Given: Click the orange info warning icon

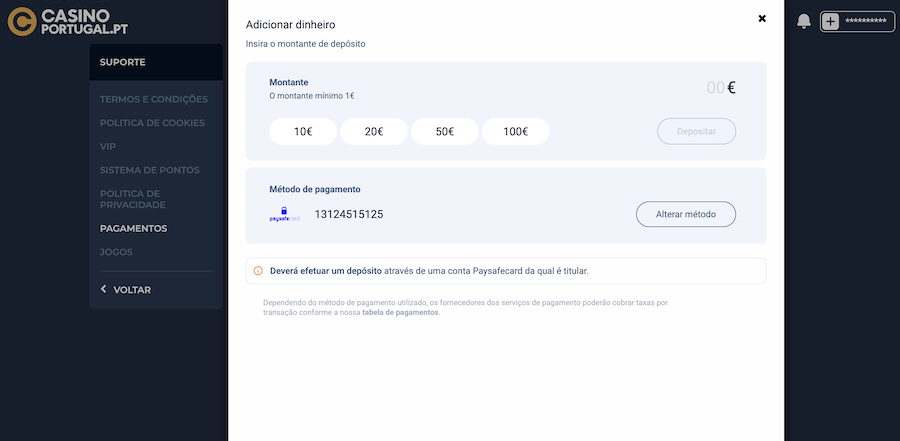Looking at the screenshot, I should (x=258, y=271).
